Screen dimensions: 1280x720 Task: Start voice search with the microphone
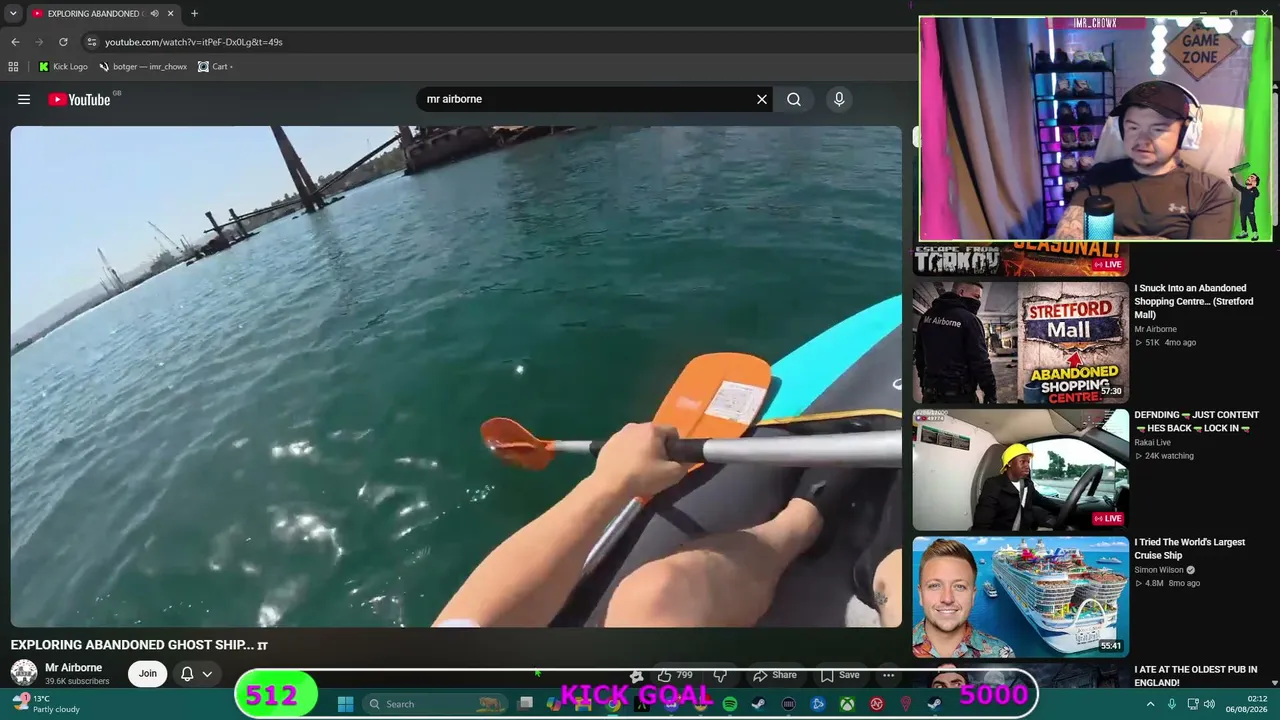839,99
